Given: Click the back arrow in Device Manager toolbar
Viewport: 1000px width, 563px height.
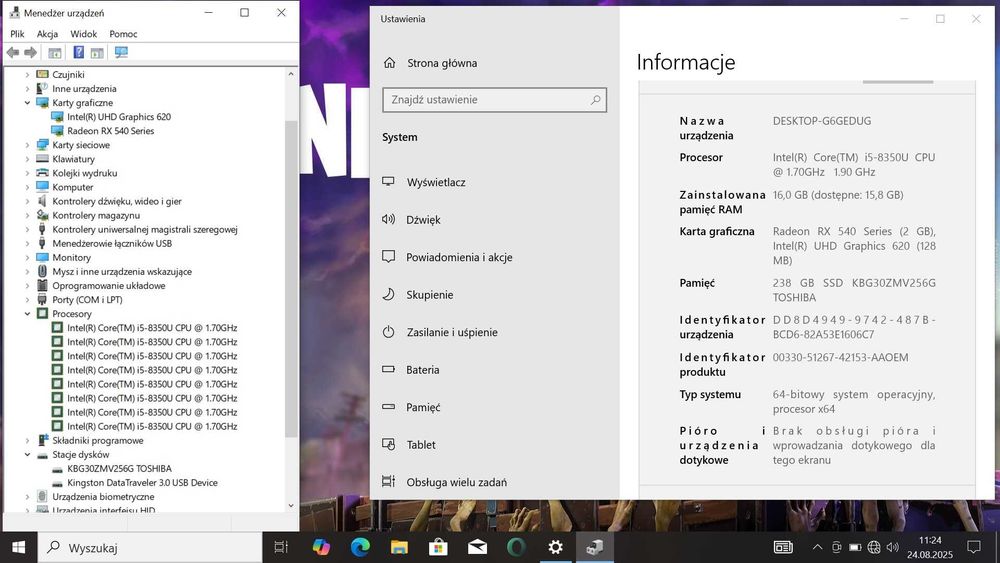Looking at the screenshot, I should (x=13, y=52).
